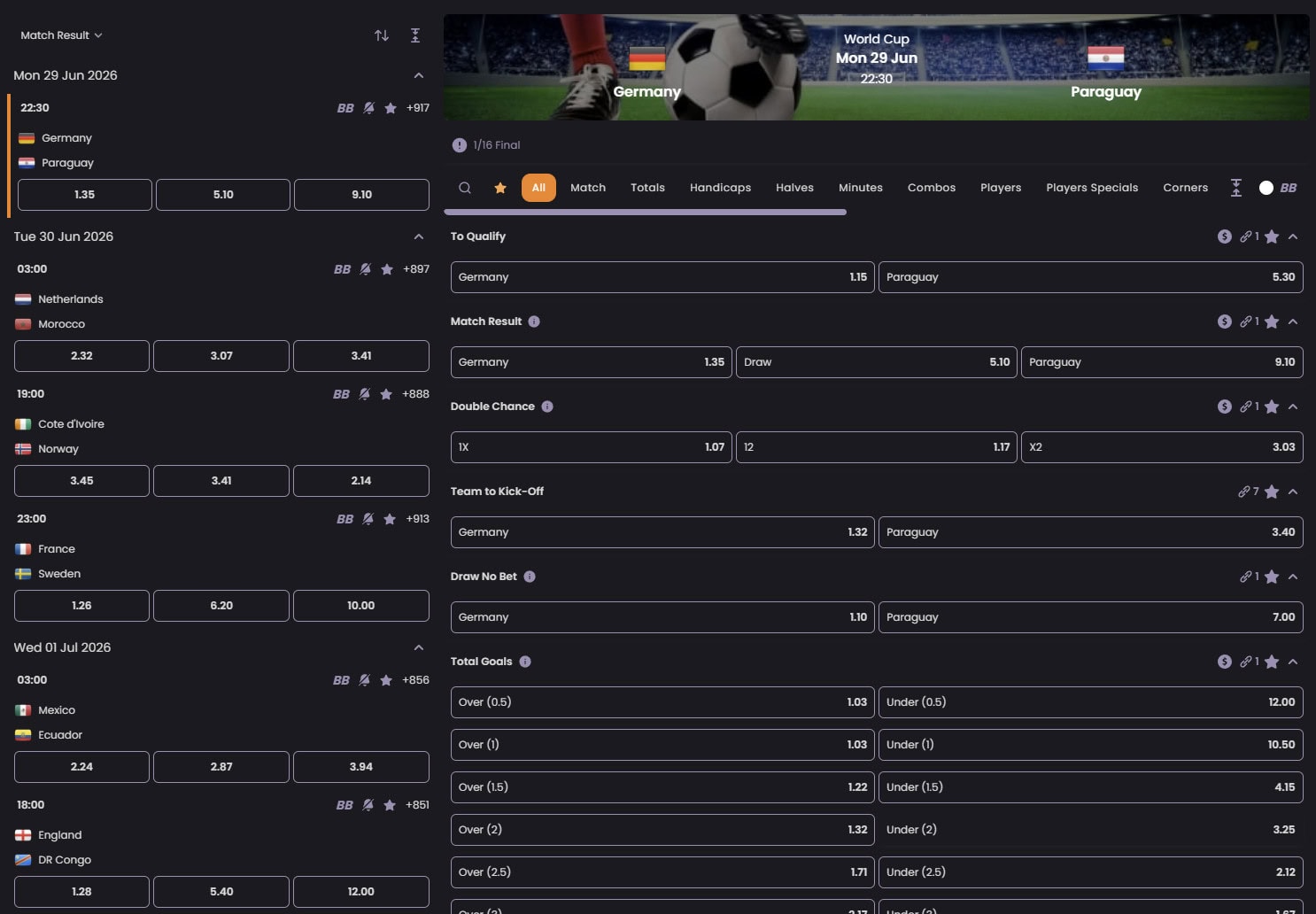Screen dimensions: 1316x914
Task: Click Double Chance info icon
Action: click(x=547, y=407)
